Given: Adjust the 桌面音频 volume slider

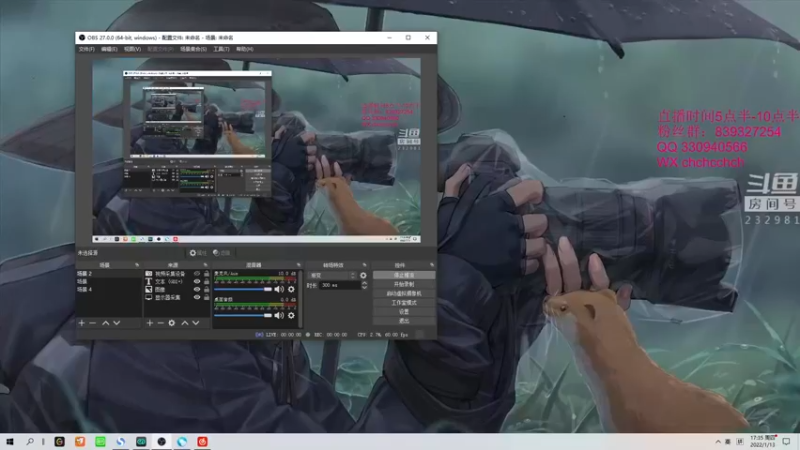Looking at the screenshot, I should coord(243,315).
